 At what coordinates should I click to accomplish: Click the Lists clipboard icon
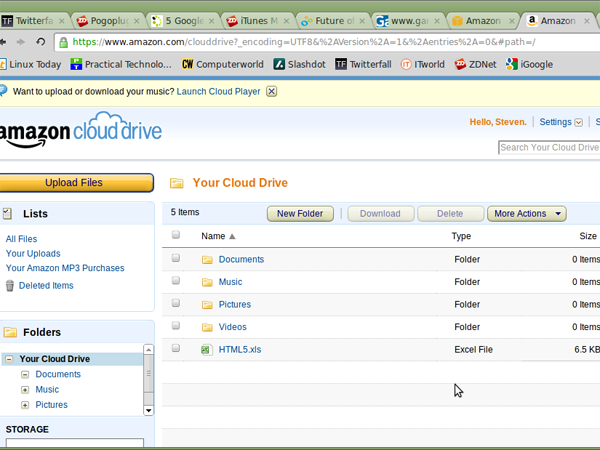8,214
